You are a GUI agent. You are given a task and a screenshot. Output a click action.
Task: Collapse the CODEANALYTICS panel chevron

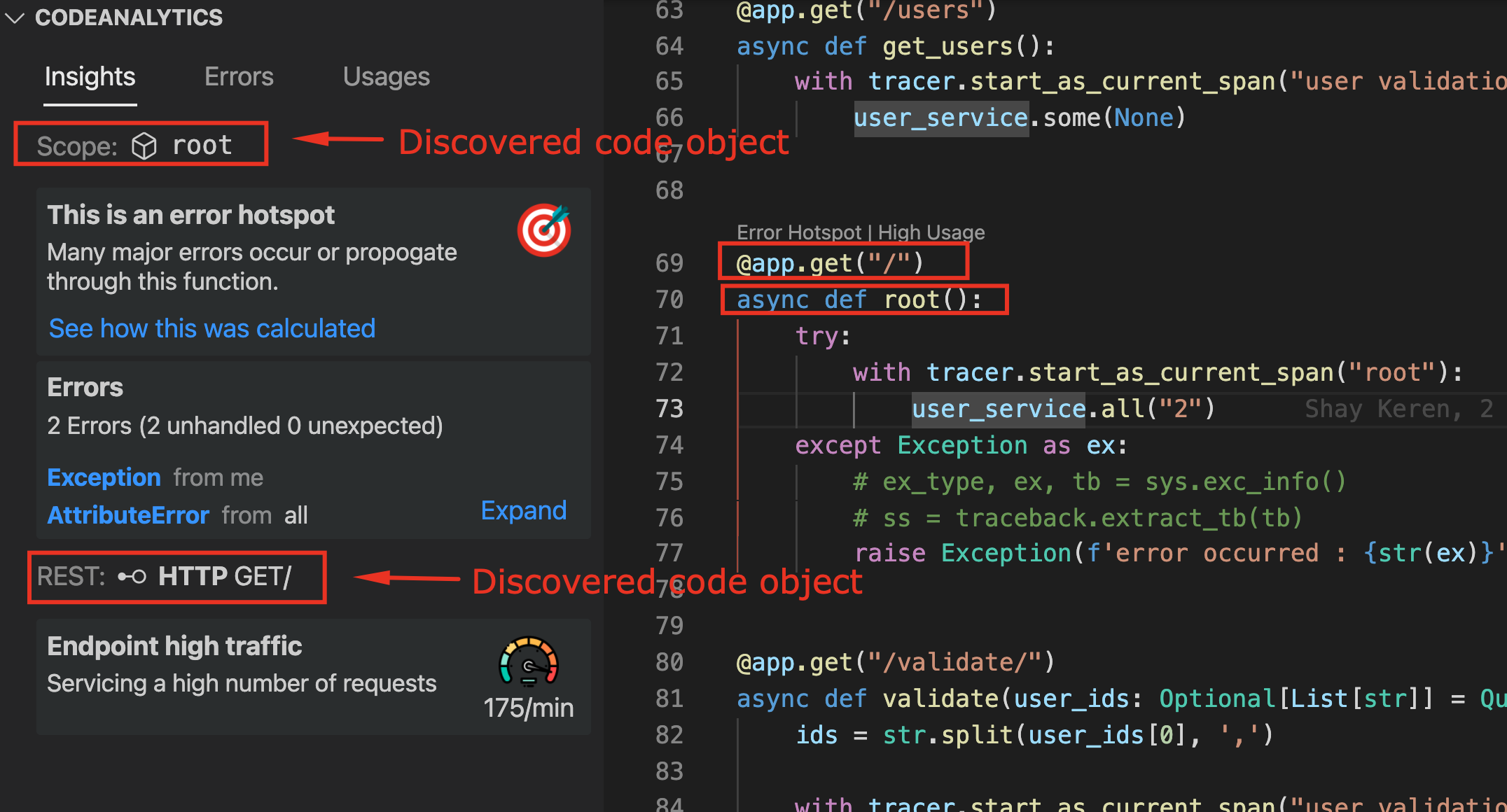[x=15, y=18]
